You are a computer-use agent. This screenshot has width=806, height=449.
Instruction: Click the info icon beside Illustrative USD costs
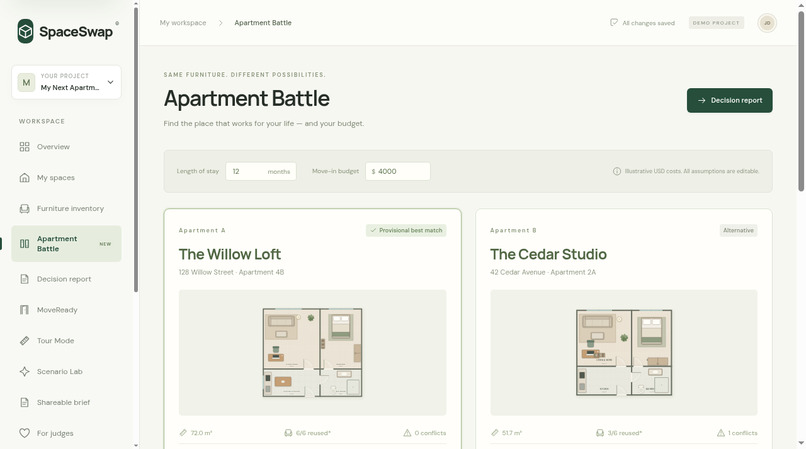pos(617,171)
